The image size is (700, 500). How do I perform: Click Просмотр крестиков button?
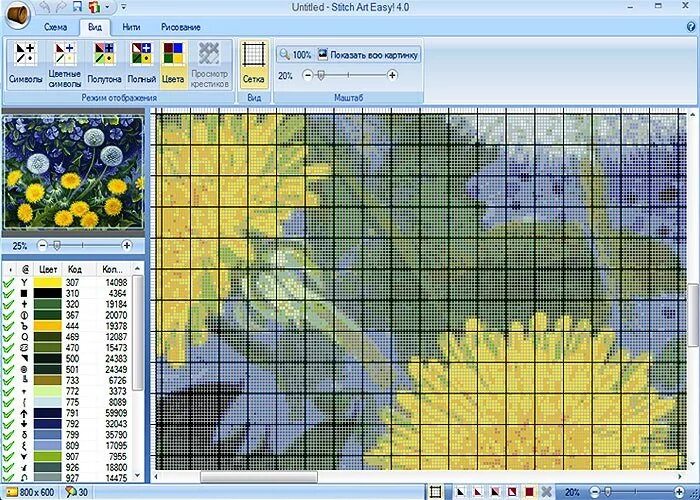[x=209, y=65]
